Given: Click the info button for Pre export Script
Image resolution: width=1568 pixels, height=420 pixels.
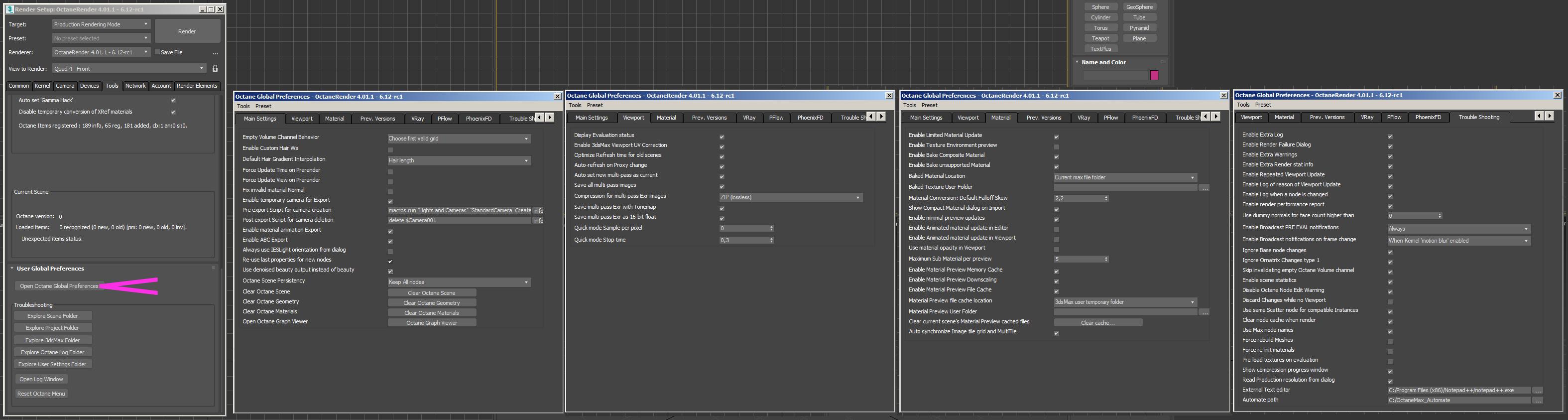Looking at the screenshot, I should 539,211.
